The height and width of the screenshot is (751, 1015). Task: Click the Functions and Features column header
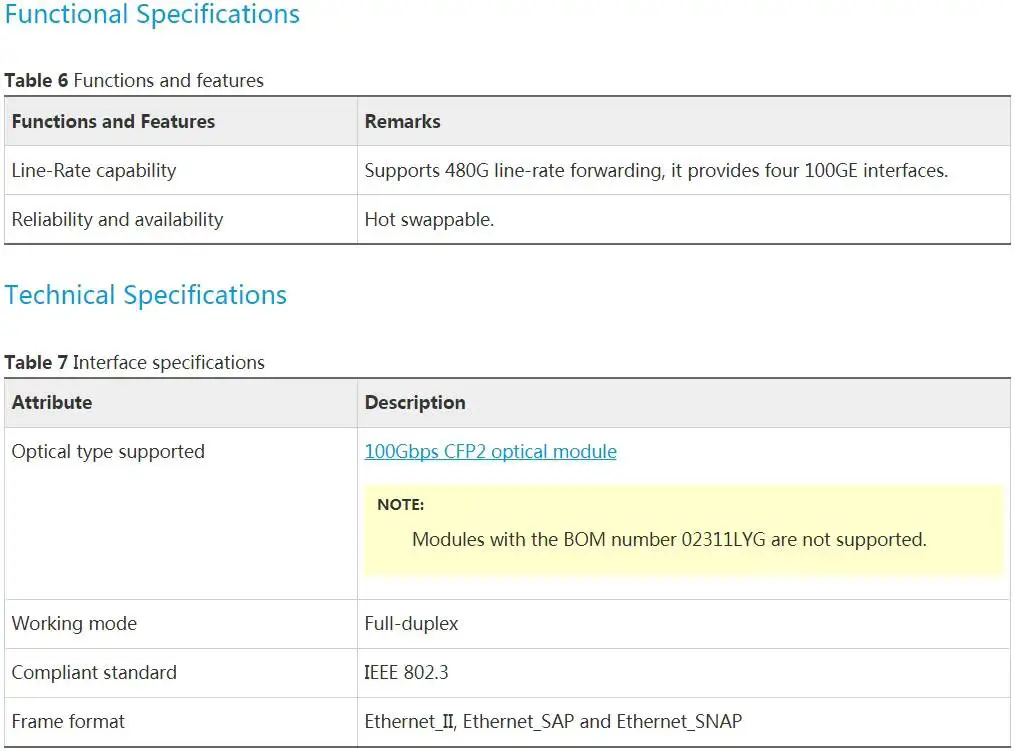[113, 122]
